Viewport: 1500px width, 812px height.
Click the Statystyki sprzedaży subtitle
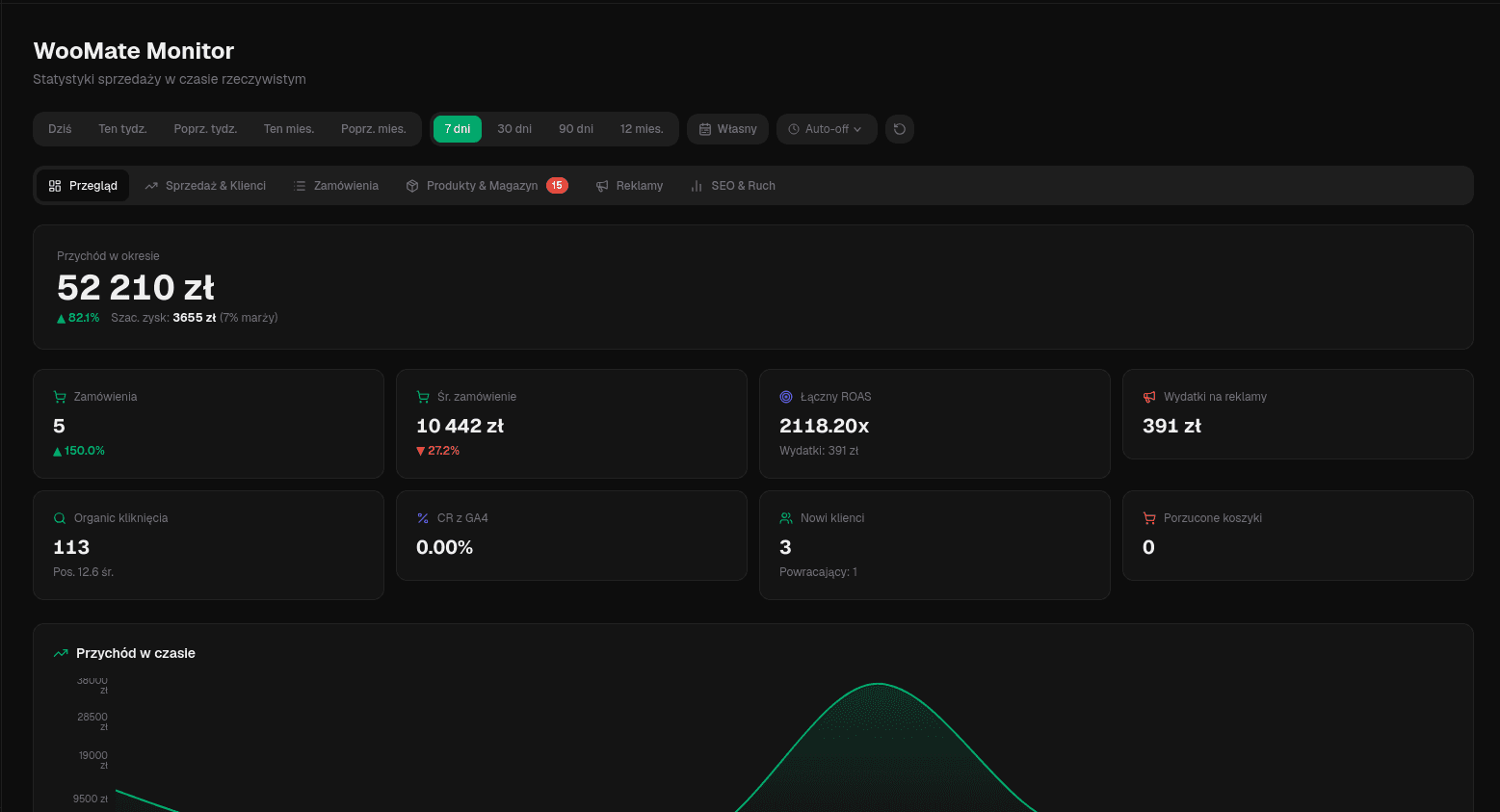[x=170, y=79]
